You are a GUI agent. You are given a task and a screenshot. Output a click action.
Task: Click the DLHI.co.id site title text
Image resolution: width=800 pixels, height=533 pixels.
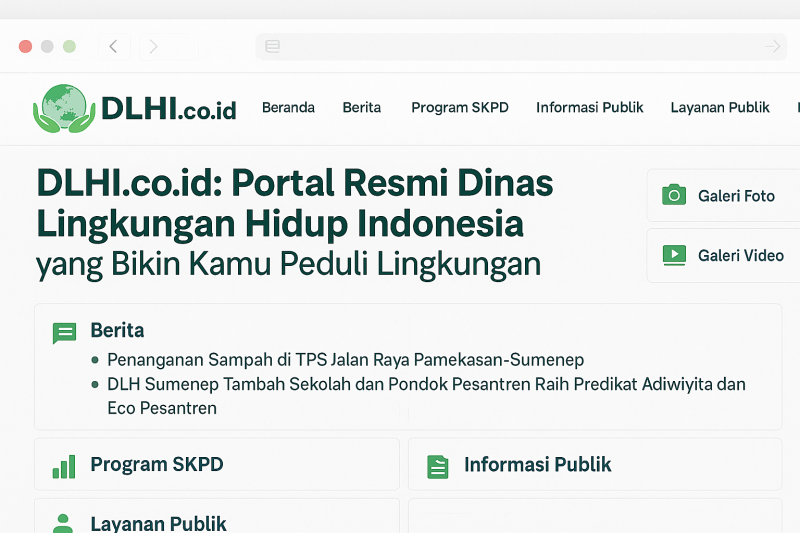(169, 109)
